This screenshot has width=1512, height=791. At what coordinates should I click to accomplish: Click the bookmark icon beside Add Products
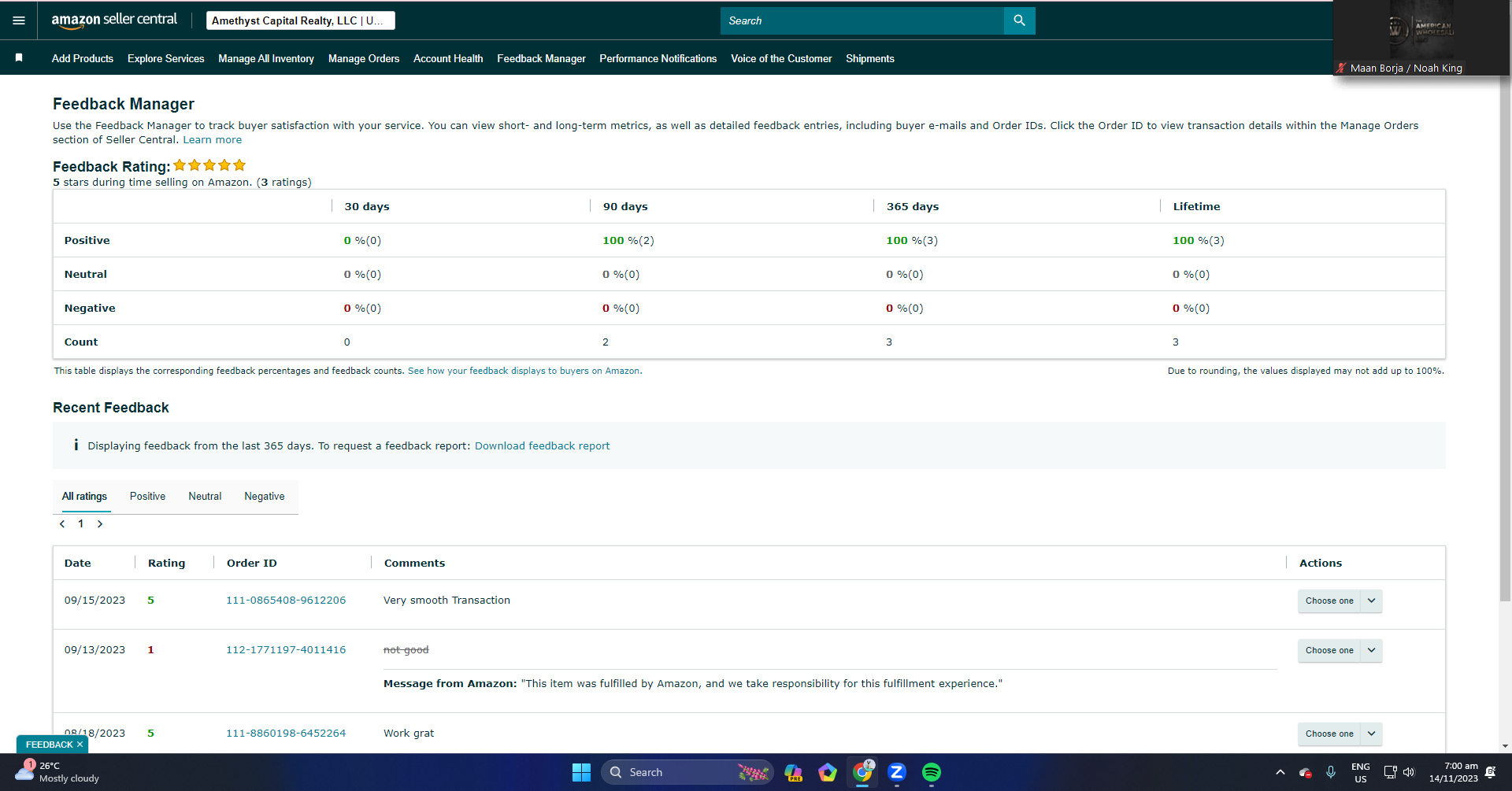19,57
